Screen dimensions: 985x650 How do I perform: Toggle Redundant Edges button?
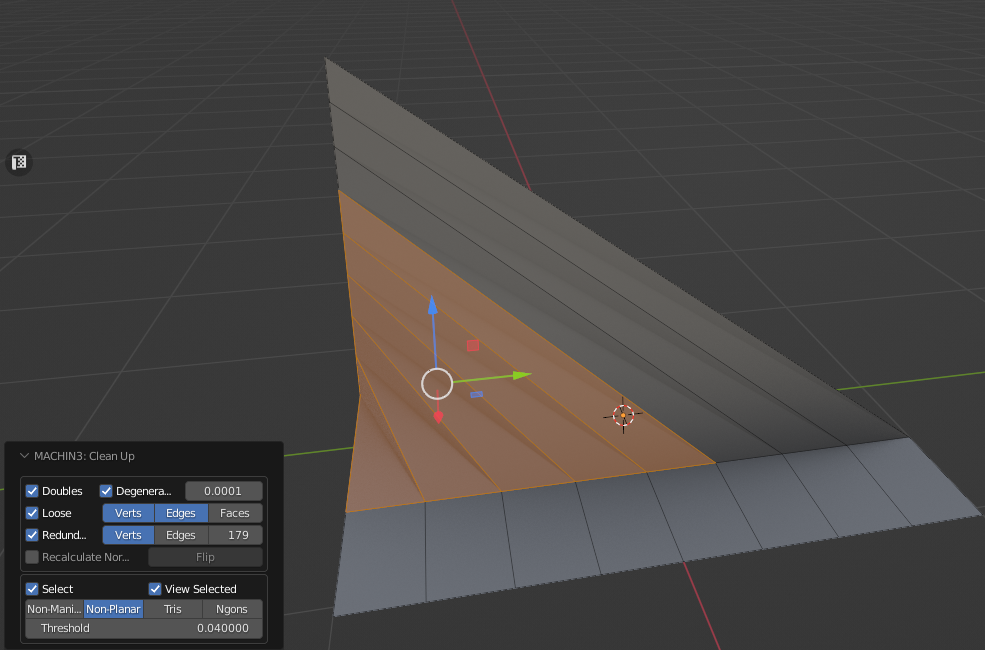tap(181, 535)
